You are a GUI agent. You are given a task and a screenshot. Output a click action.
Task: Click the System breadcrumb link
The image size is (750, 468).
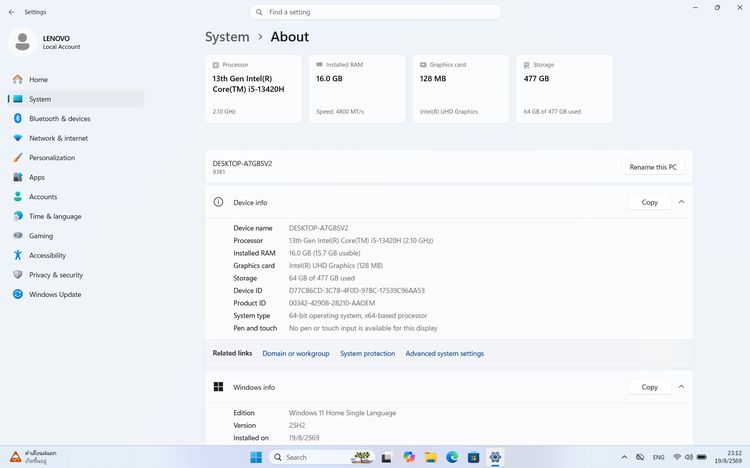[x=227, y=37]
